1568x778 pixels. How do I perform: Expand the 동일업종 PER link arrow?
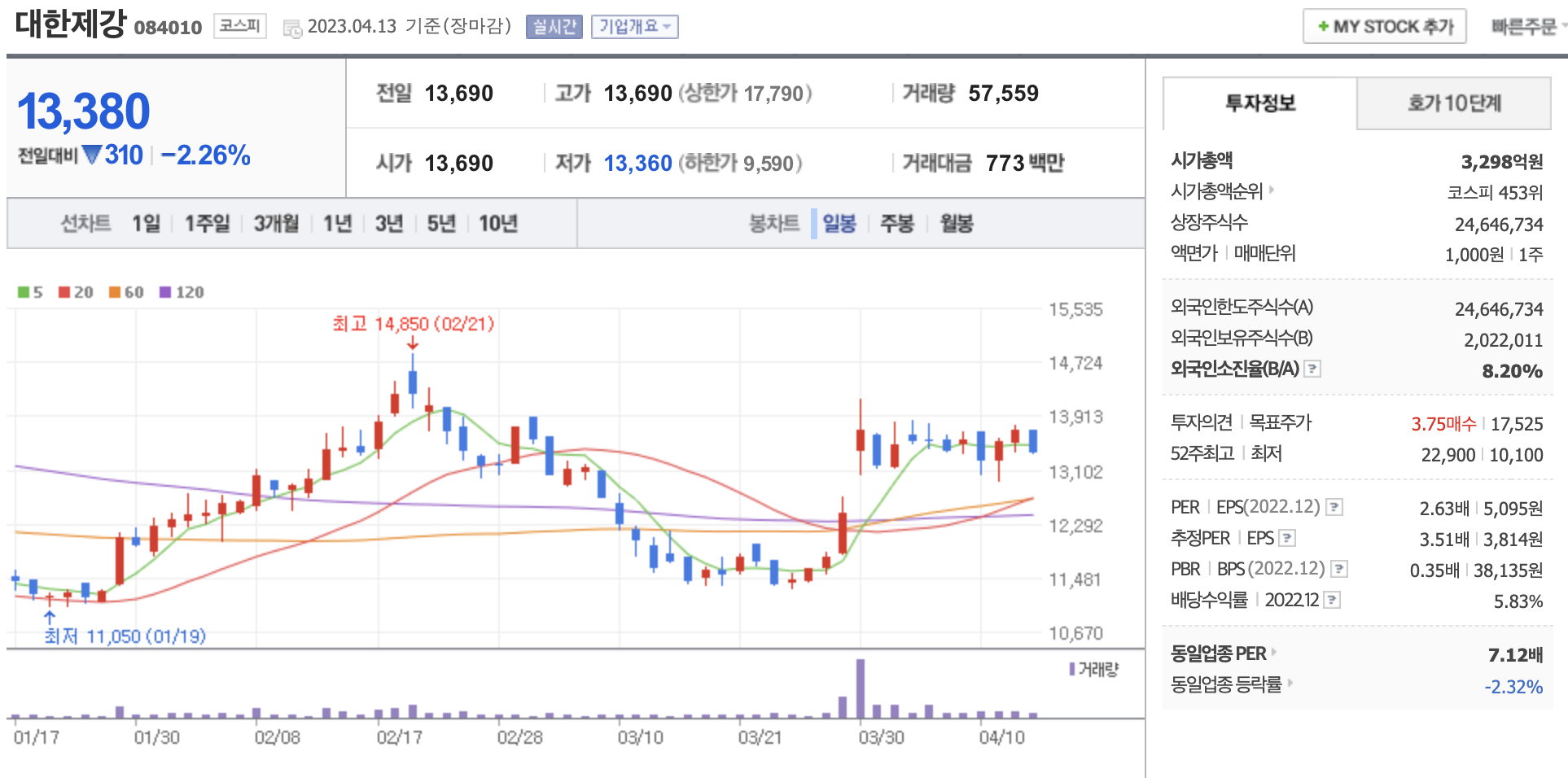[1274, 653]
